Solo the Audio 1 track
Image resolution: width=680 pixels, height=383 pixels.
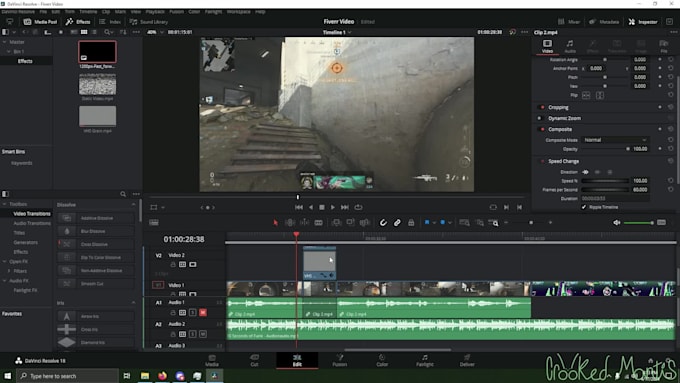[x=193, y=313]
